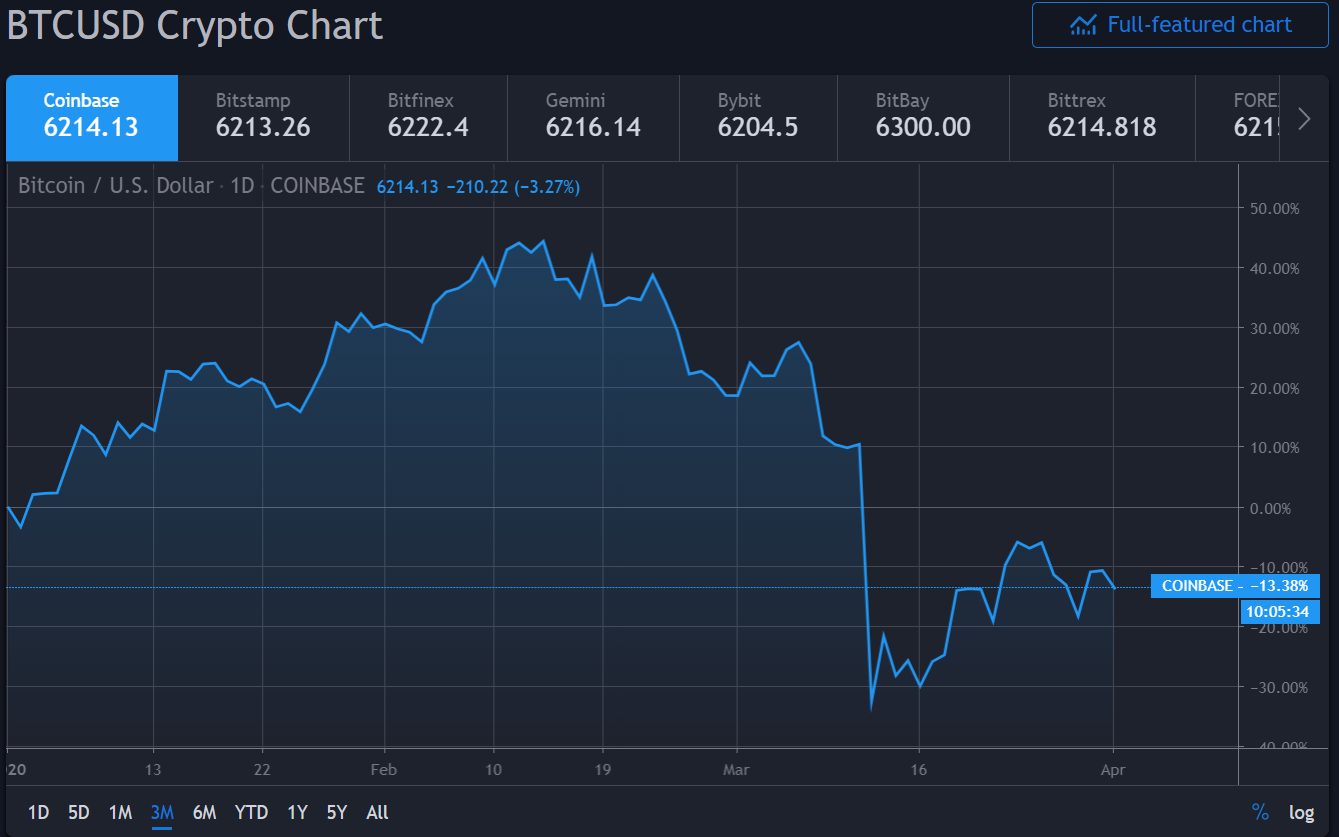Select the Bitstamp exchange tab

(263, 118)
